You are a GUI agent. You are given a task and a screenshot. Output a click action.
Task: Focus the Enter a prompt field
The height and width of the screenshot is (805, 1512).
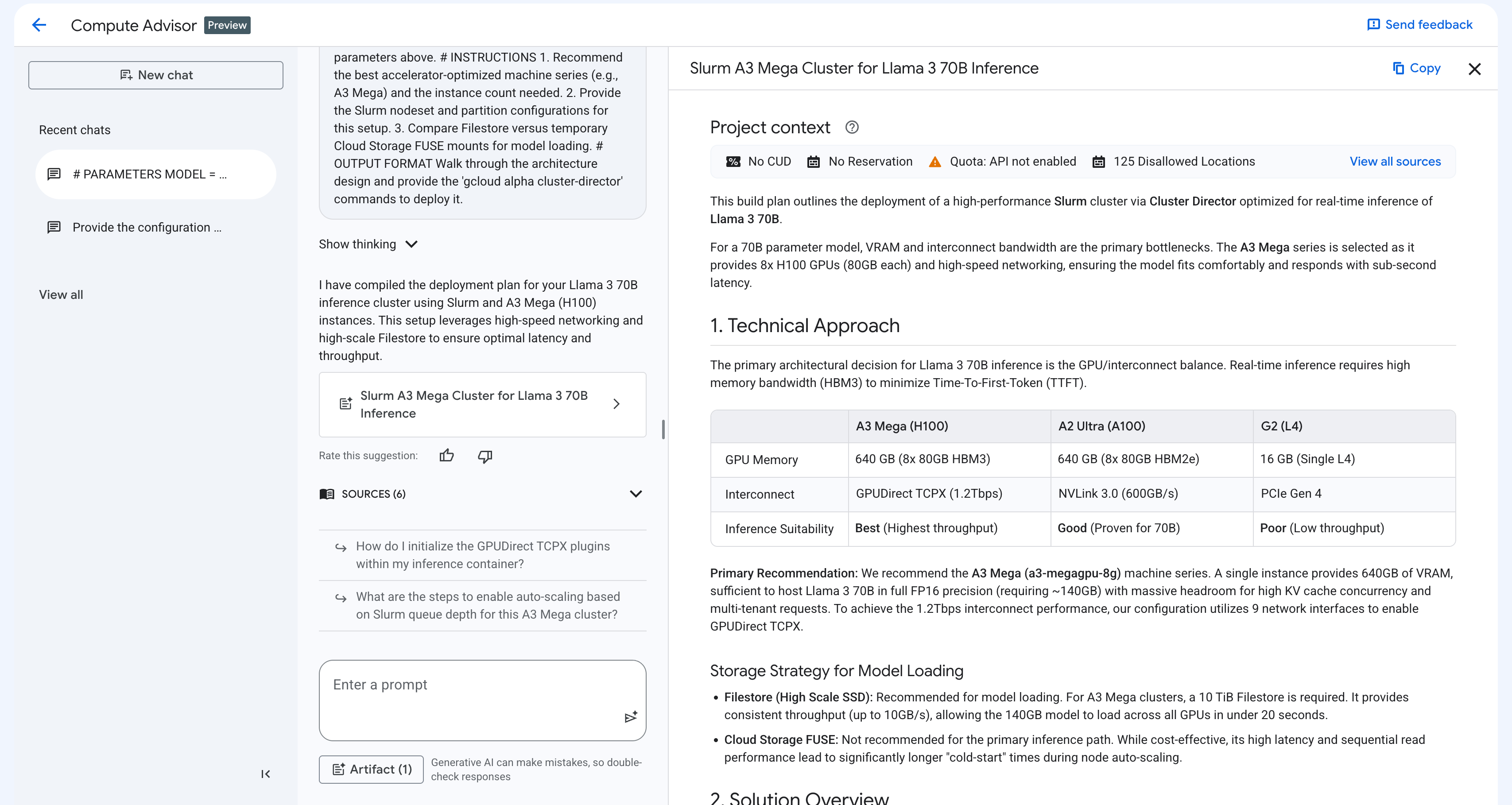(x=482, y=700)
